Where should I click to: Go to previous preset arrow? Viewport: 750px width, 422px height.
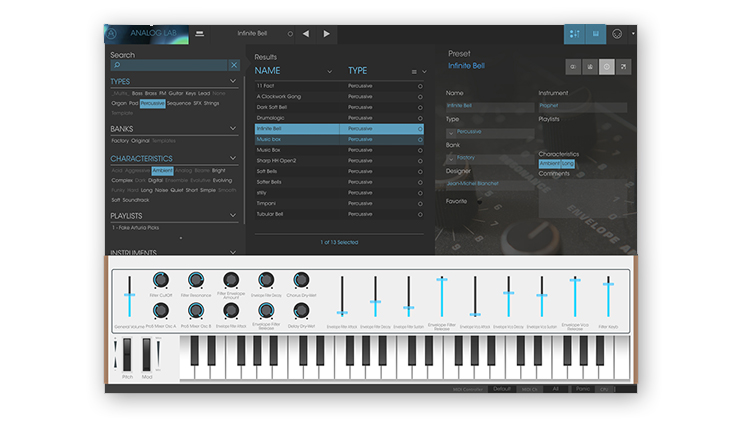306,33
